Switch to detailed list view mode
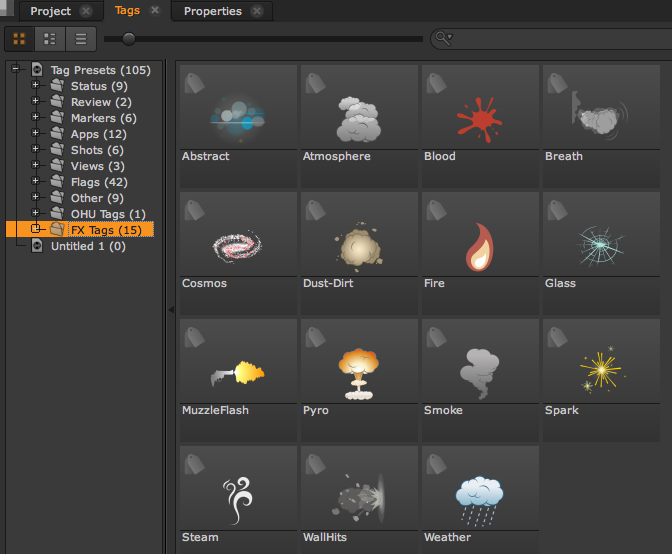672x554 pixels. pyautogui.click(x=49, y=39)
